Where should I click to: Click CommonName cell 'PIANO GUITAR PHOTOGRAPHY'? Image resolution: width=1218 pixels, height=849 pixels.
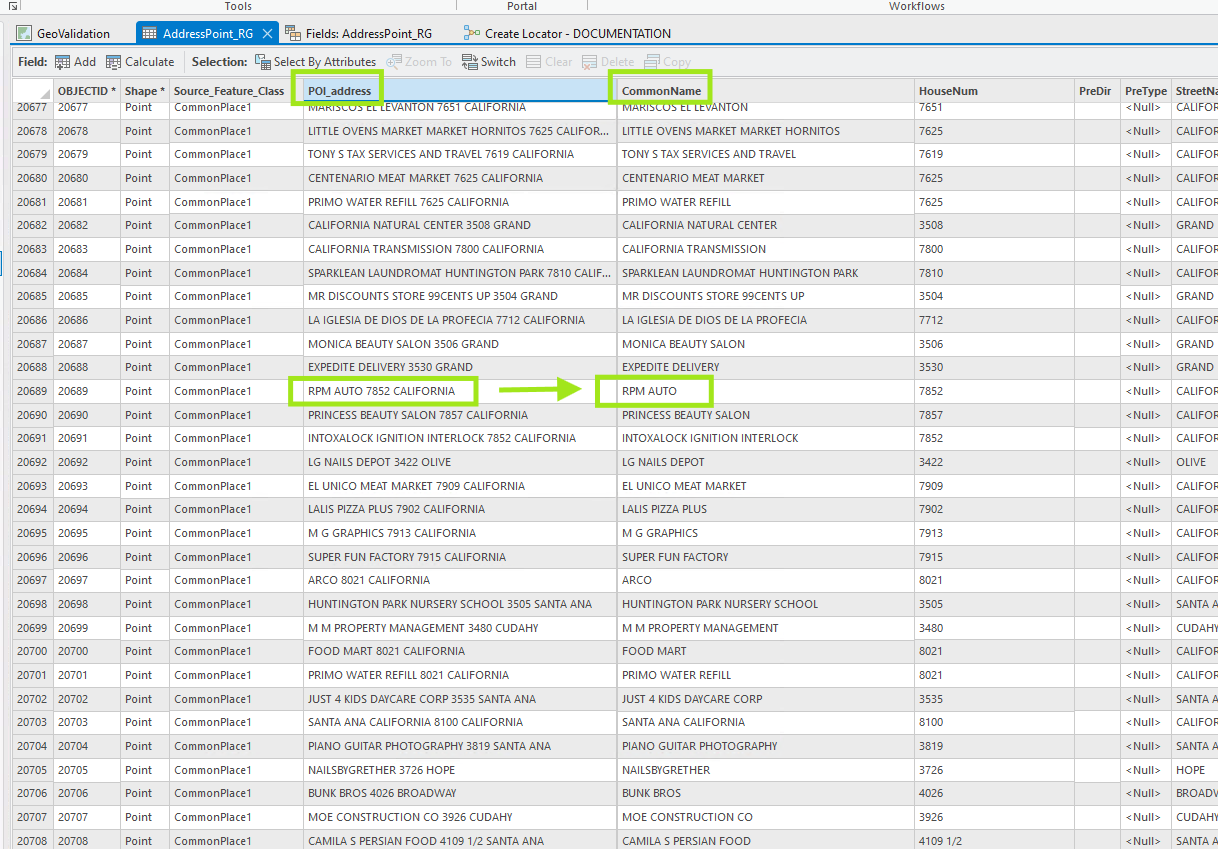tap(765, 746)
